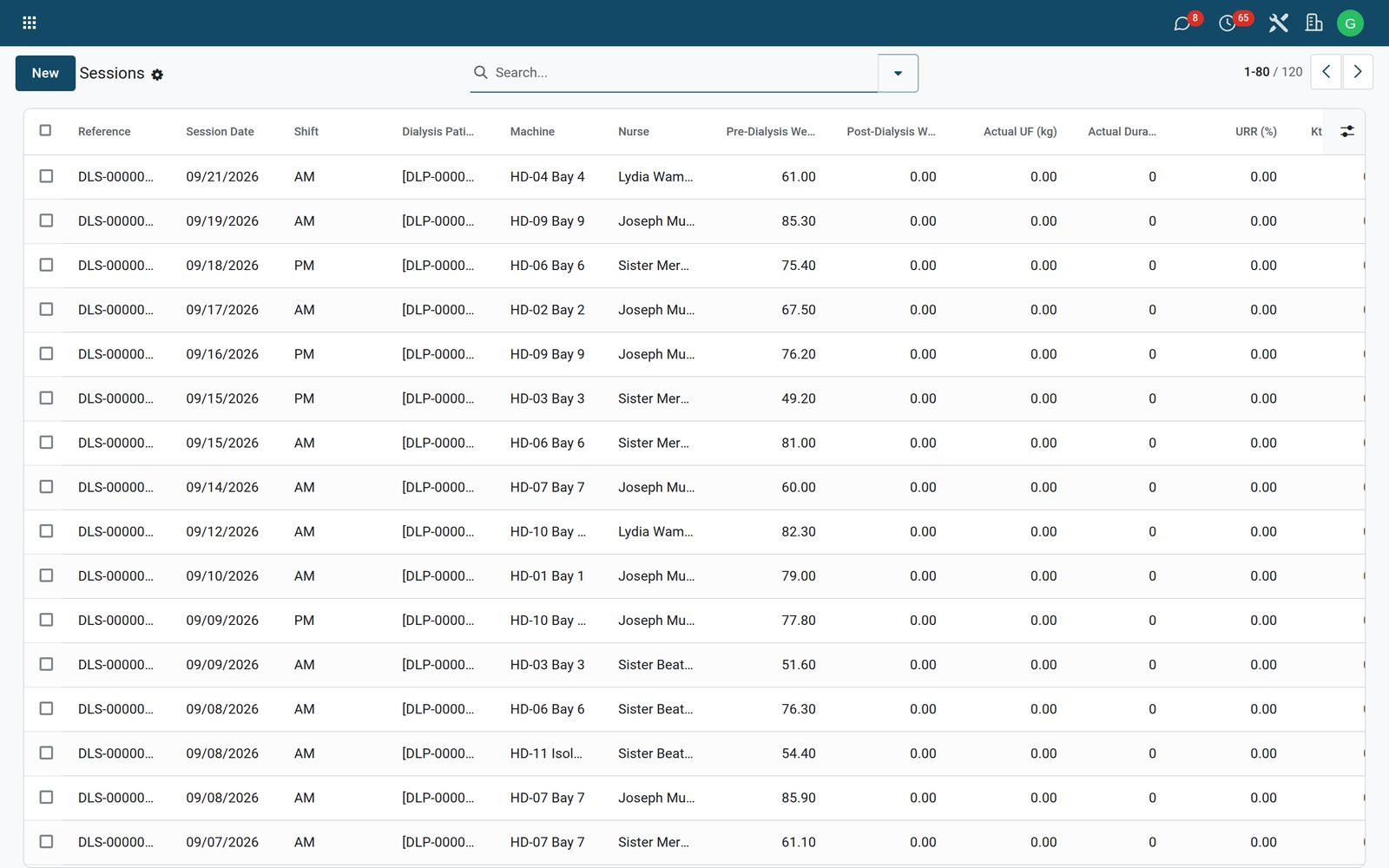The width and height of the screenshot is (1389, 868).
Task: Open the optional columns adjust icon
Action: coord(1347,131)
